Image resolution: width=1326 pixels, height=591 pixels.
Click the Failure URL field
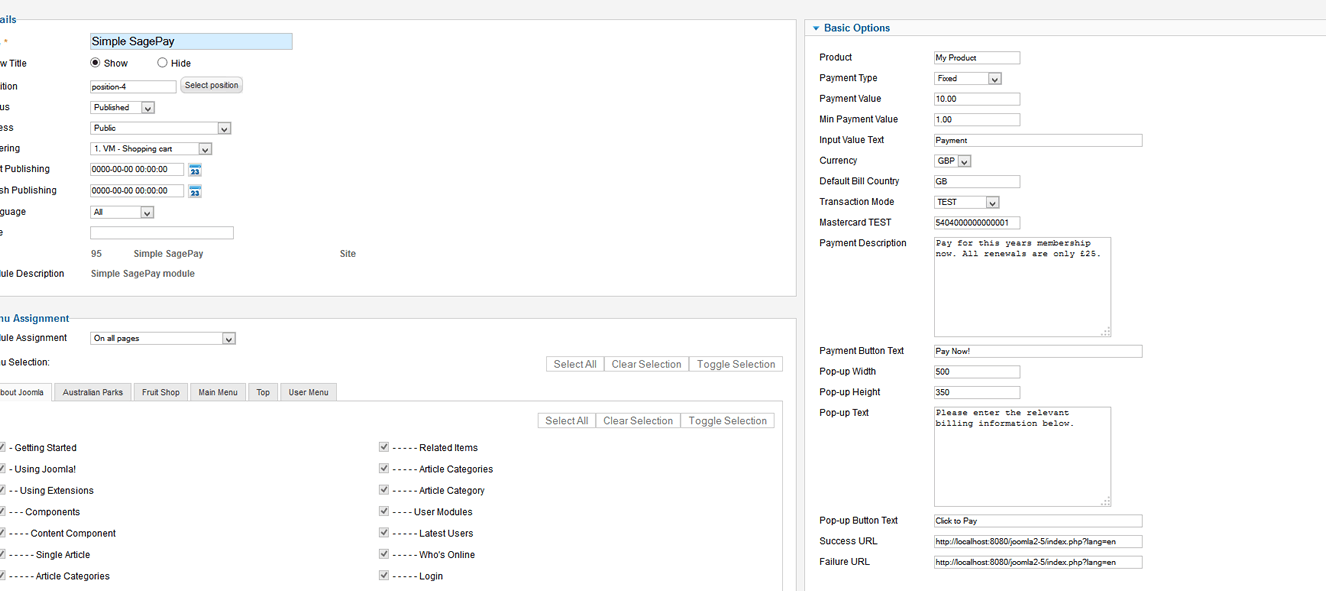tap(1038, 563)
